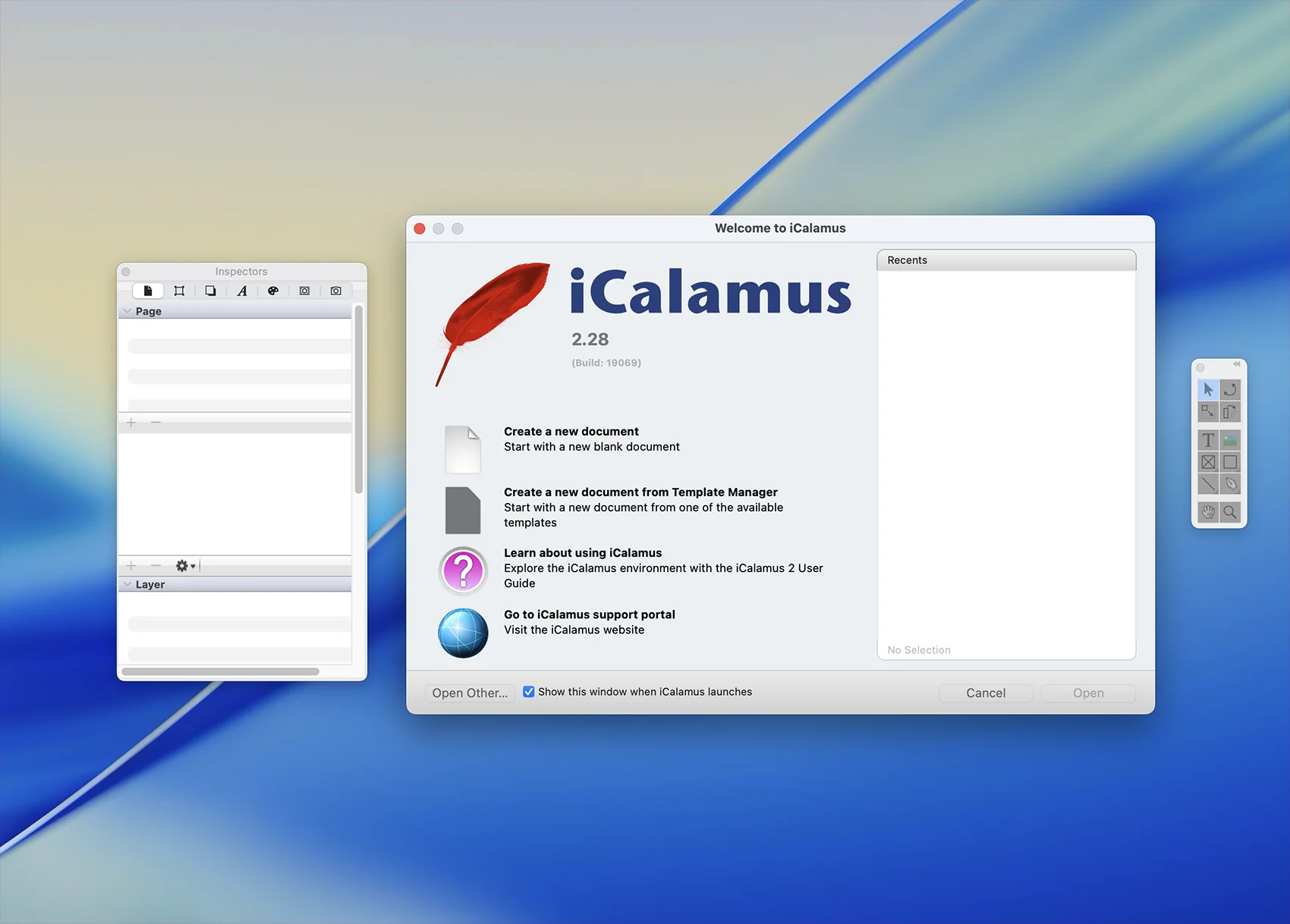Select the Rotate tool

1230,390
